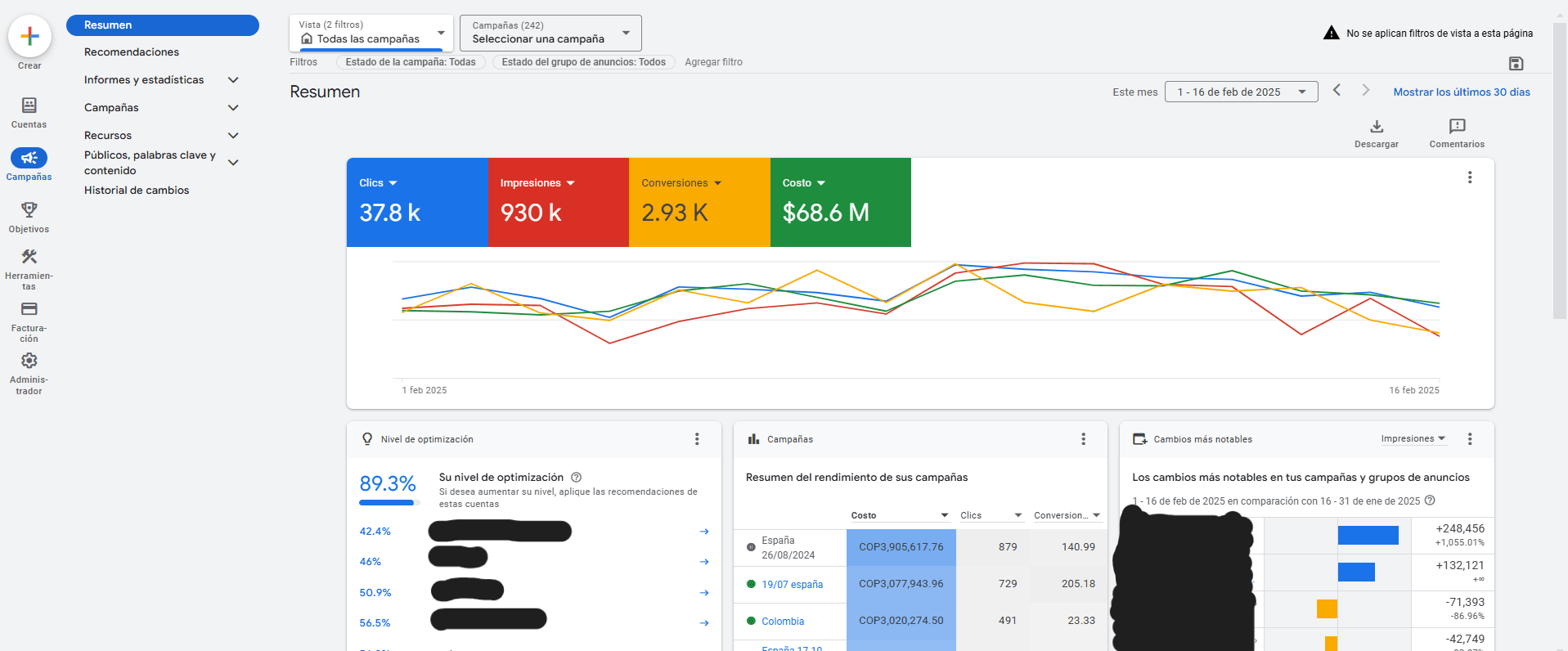This screenshot has width=1568, height=651.
Task: Click Agregar filtro field
Action: coord(713,62)
